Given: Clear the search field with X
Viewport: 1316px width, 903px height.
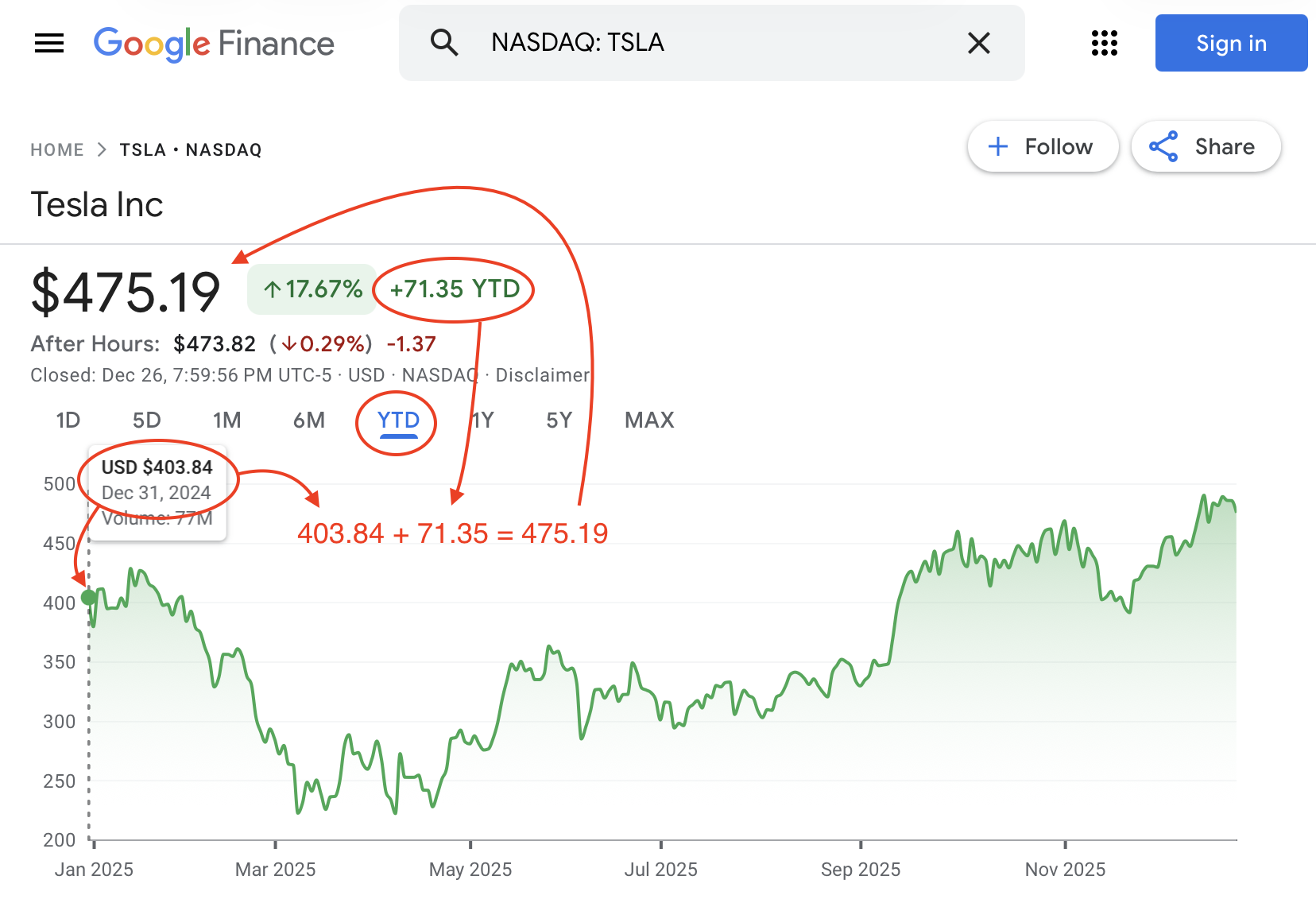Looking at the screenshot, I should tap(978, 43).
